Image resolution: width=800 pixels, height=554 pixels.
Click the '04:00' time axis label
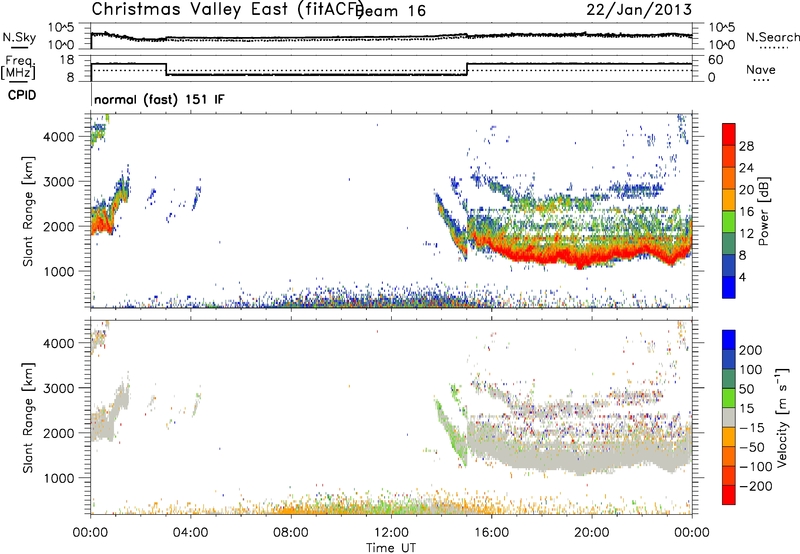tap(191, 533)
